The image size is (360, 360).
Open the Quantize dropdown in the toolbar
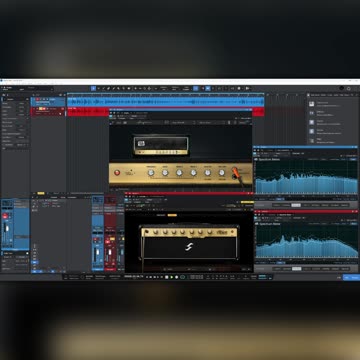(164, 88)
